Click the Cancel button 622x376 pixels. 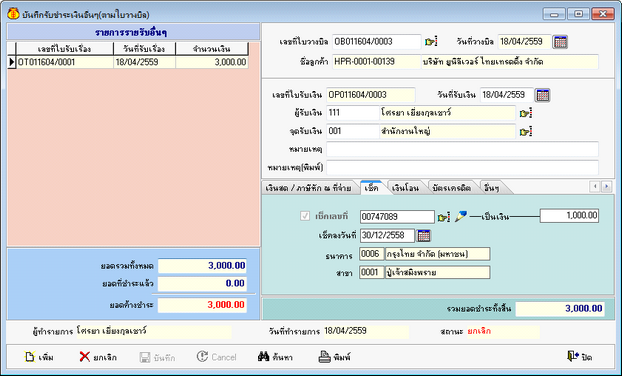pyautogui.click(x=217, y=357)
